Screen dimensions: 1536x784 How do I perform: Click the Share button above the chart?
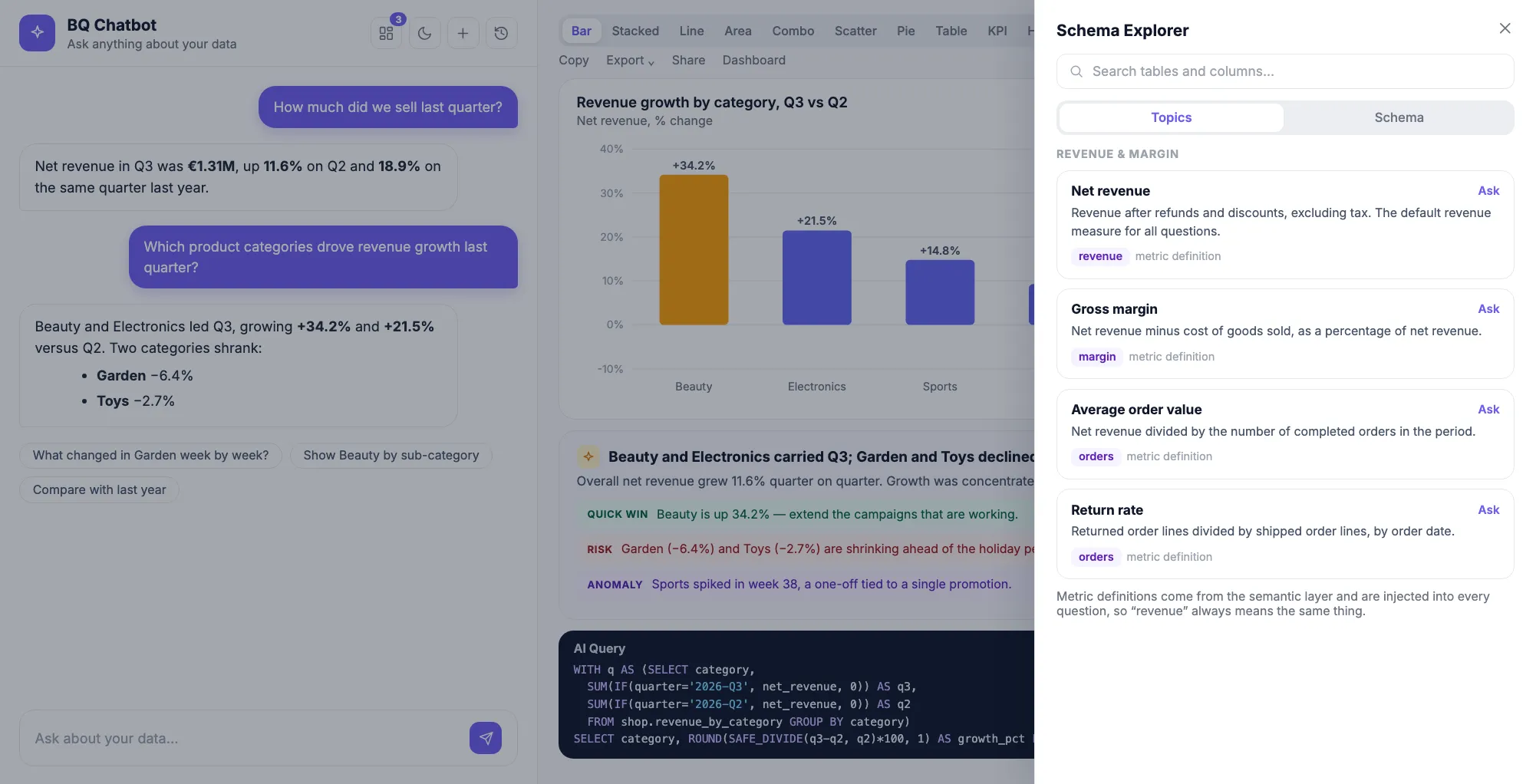[x=688, y=60]
